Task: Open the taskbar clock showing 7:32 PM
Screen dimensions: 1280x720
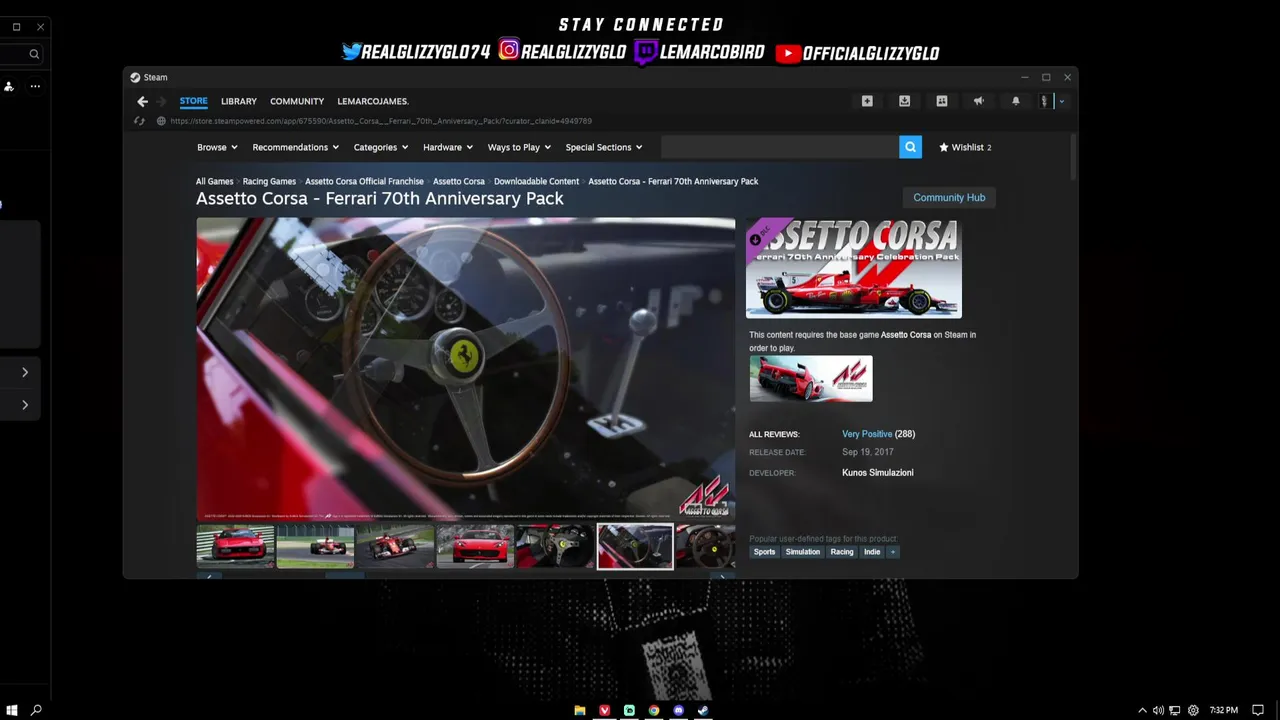Action: [x=1223, y=710]
